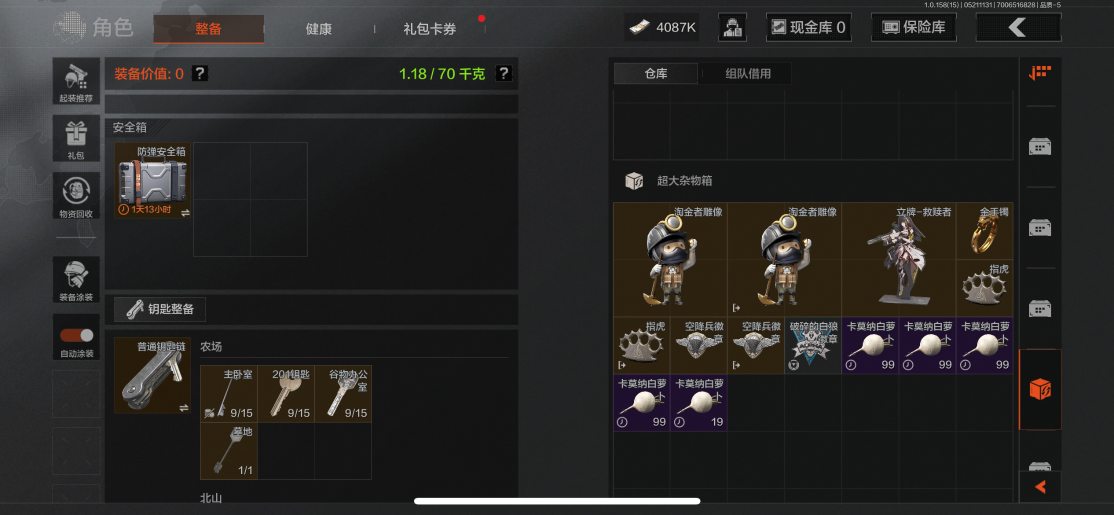
Task: Open the 物资回收 recycling icon
Action: pos(76,196)
